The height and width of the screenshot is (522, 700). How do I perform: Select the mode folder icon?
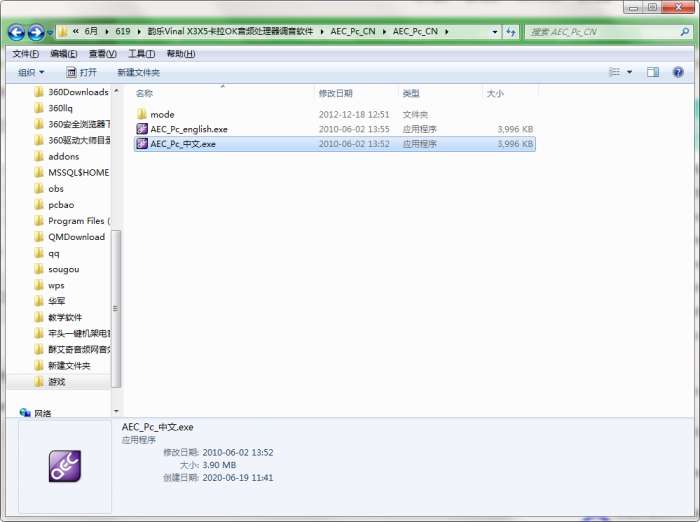tap(142, 114)
